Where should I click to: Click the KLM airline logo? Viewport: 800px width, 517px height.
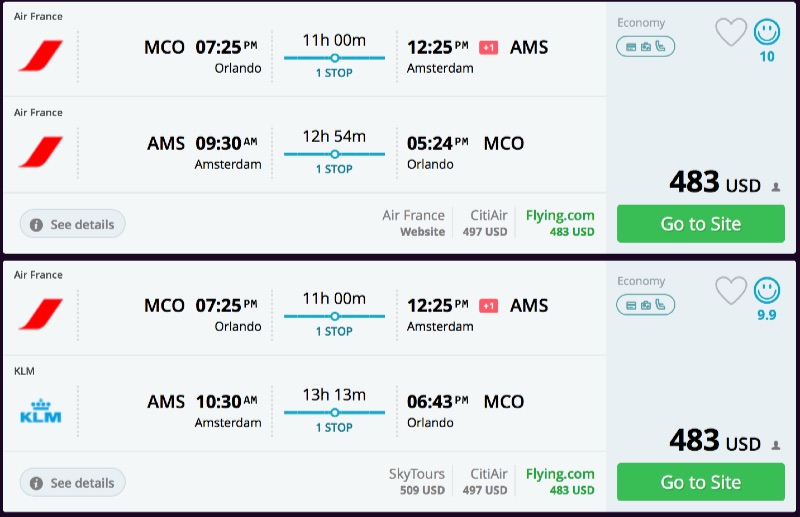click(40, 410)
